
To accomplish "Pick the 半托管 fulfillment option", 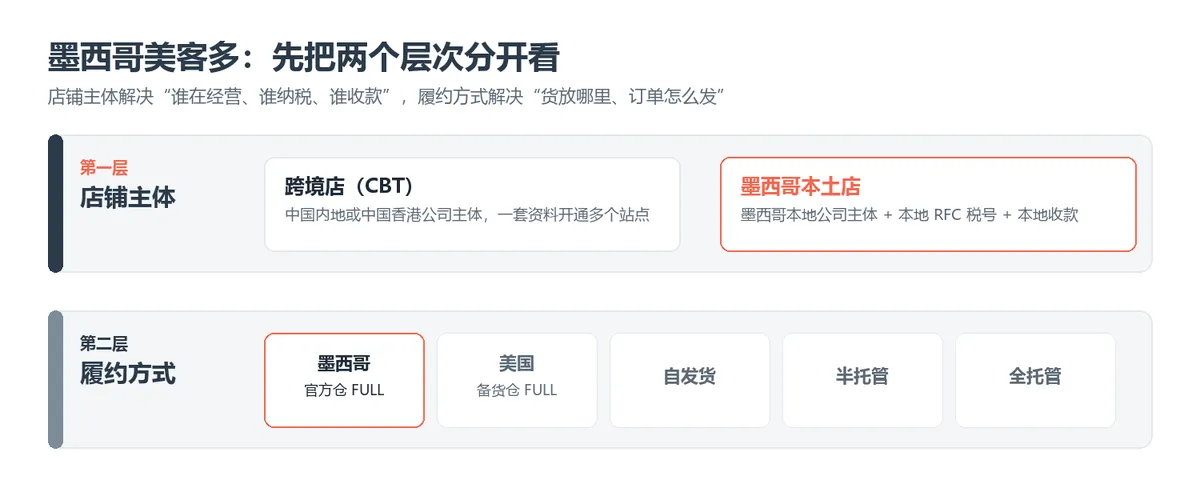I will pyautogui.click(x=862, y=380).
